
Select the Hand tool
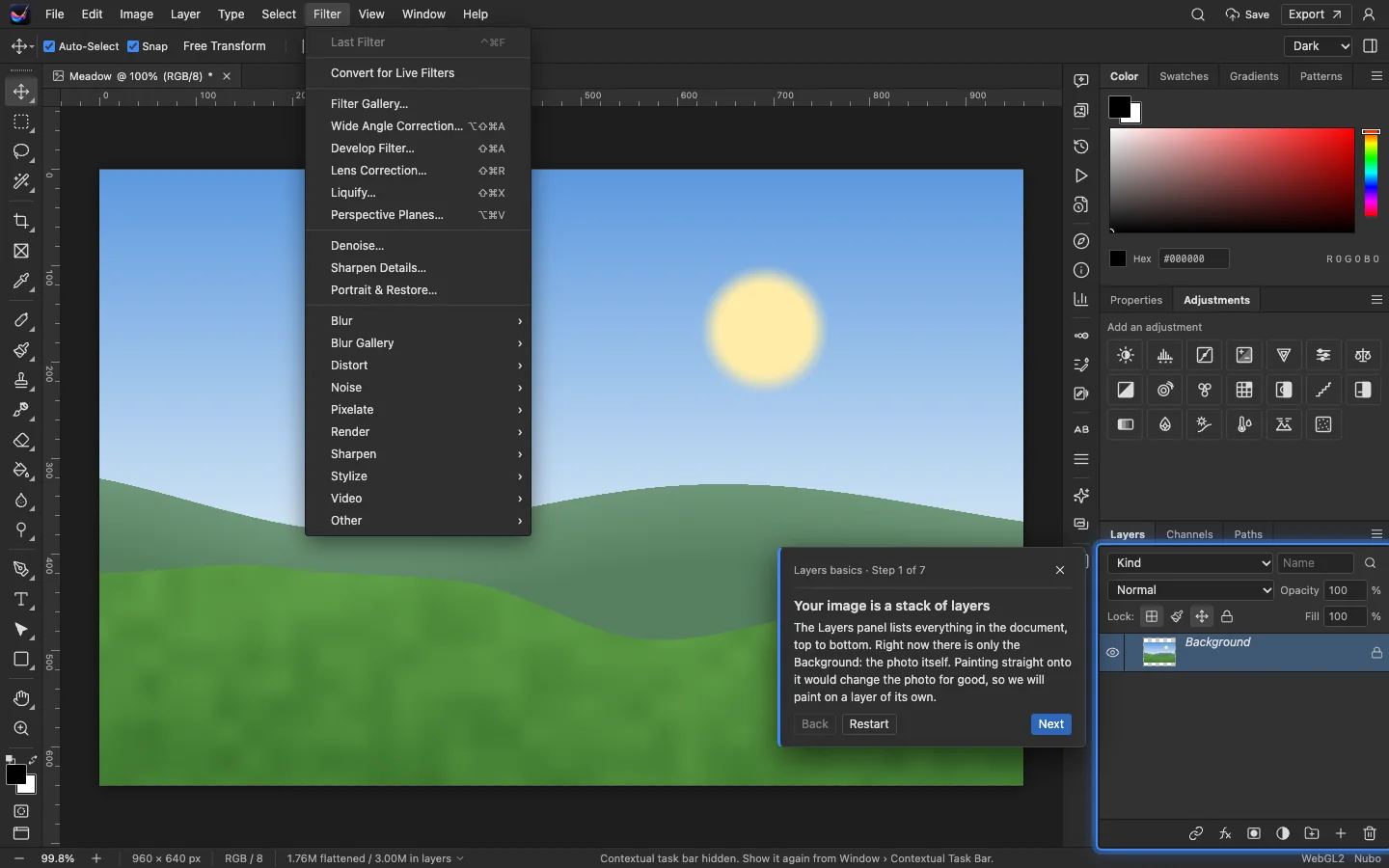point(21,698)
